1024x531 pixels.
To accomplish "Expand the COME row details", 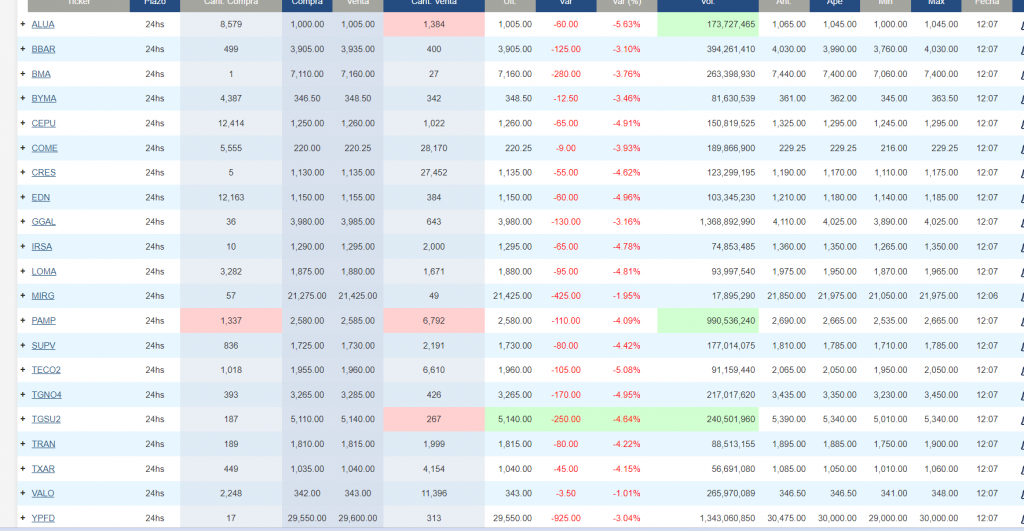I will pyautogui.click(x=22, y=147).
